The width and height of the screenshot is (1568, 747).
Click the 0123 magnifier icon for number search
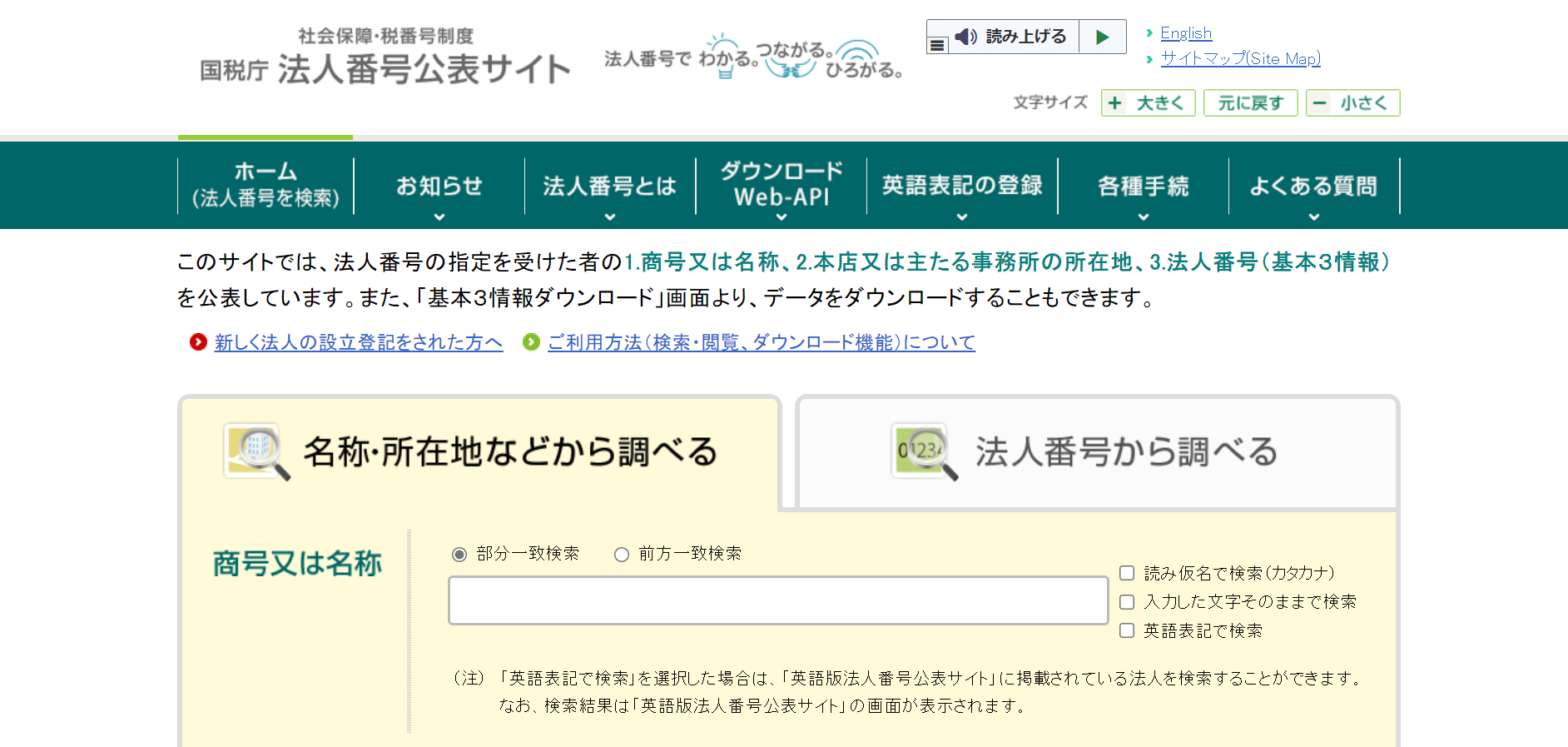(x=924, y=451)
